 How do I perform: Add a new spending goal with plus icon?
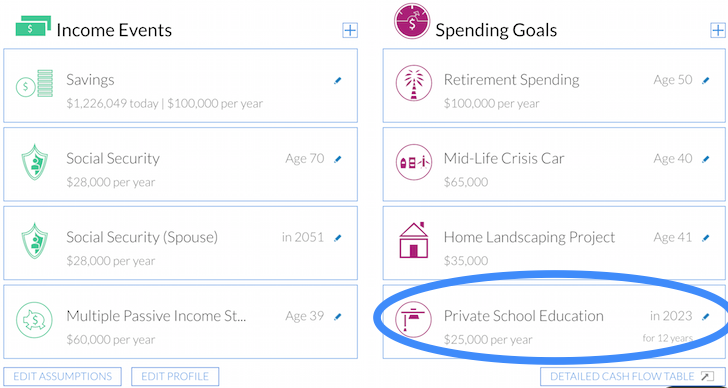click(718, 31)
